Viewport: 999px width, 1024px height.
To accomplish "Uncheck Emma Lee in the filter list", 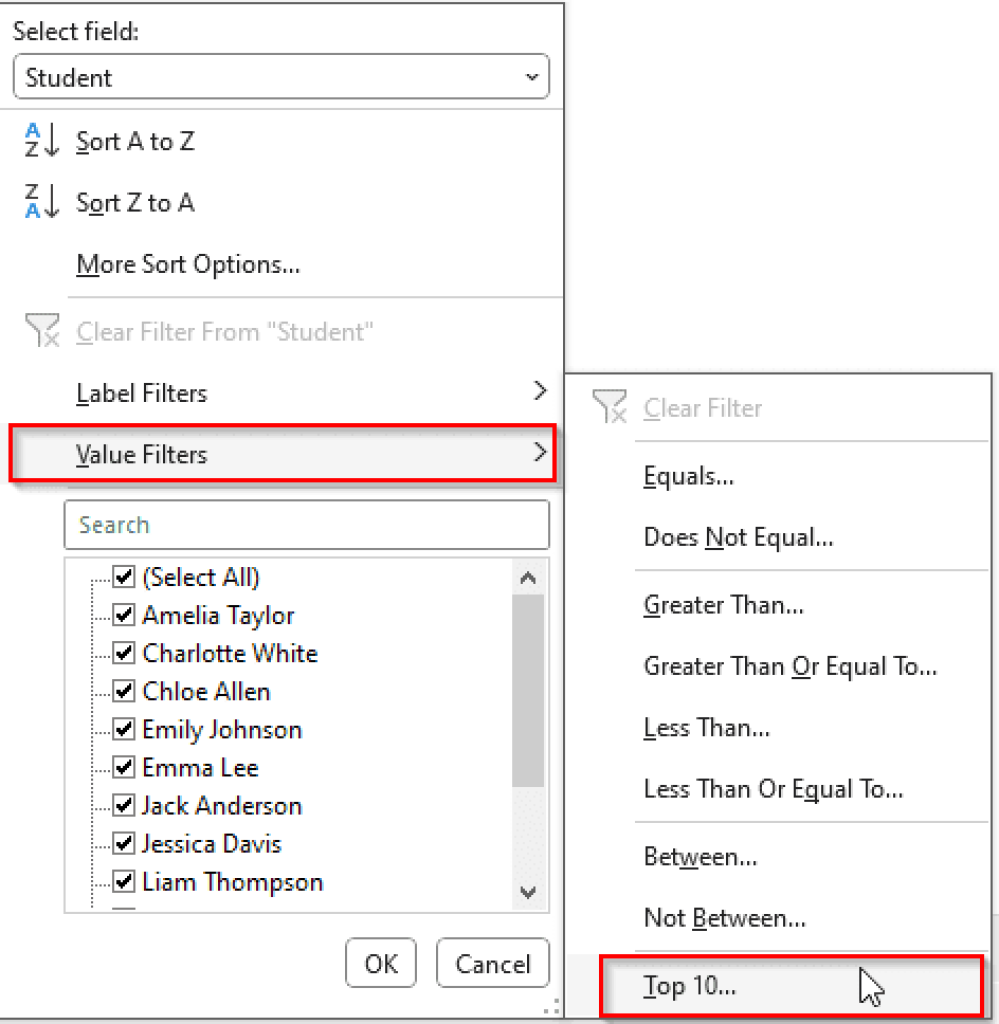I will [x=124, y=768].
